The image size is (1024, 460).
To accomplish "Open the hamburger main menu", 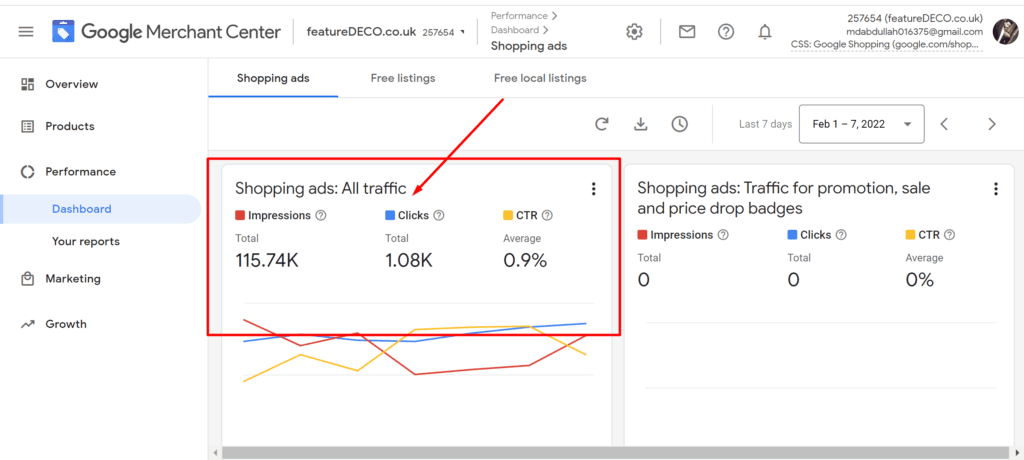I will [26, 31].
